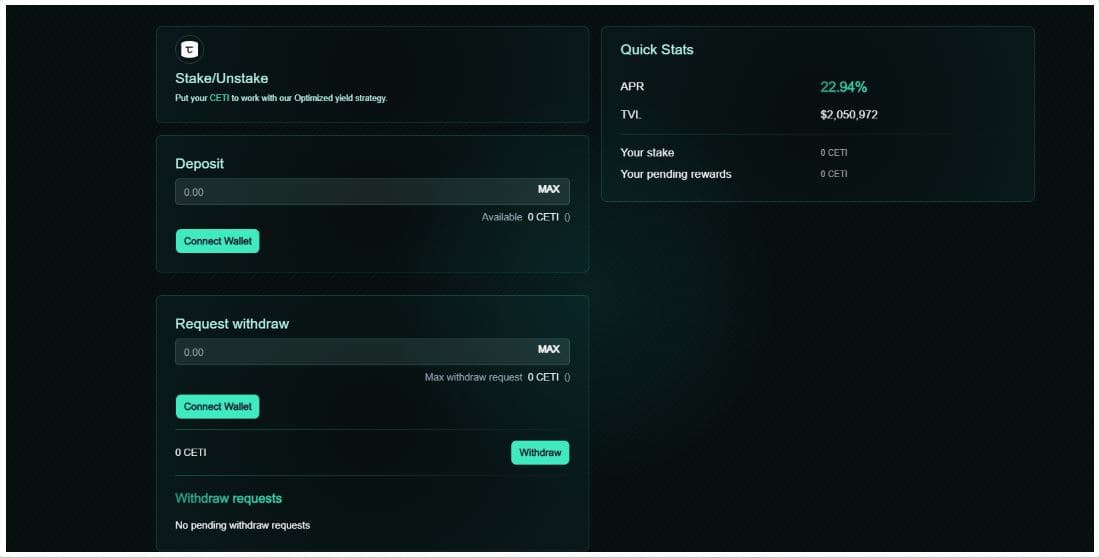Focus the Request withdraw amount input
Screen dimensions: 1099x558
click(x=350, y=352)
